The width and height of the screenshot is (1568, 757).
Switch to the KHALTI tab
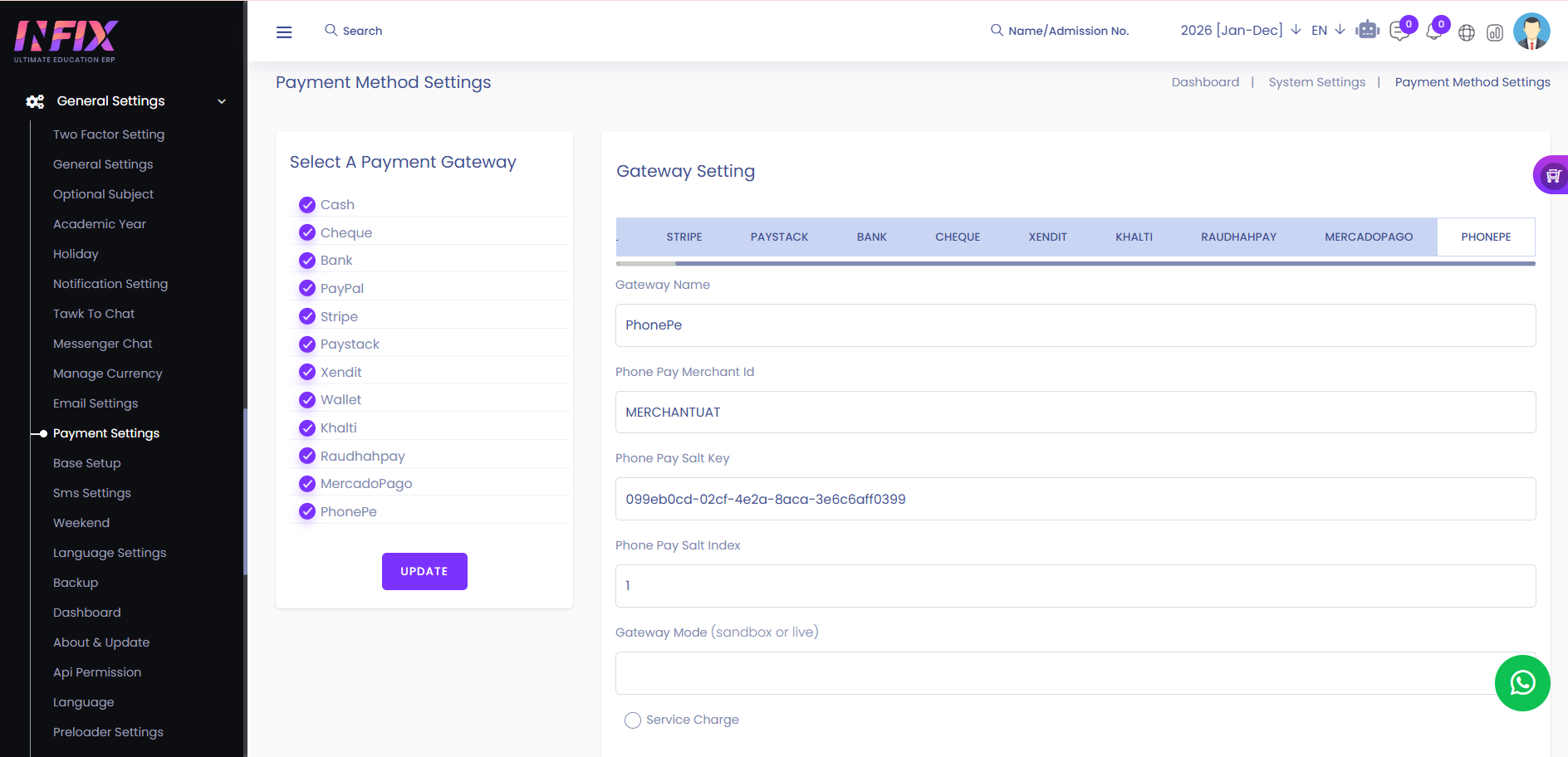(1134, 237)
